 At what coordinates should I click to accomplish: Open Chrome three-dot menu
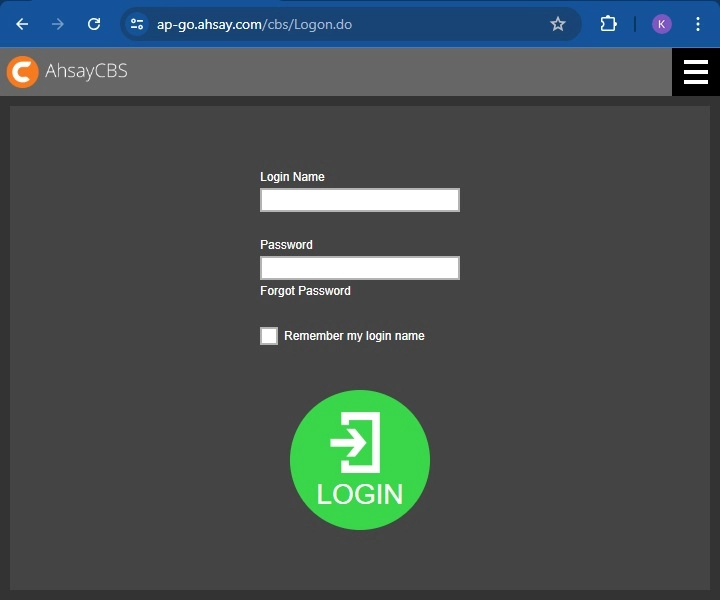pyautogui.click(x=698, y=24)
